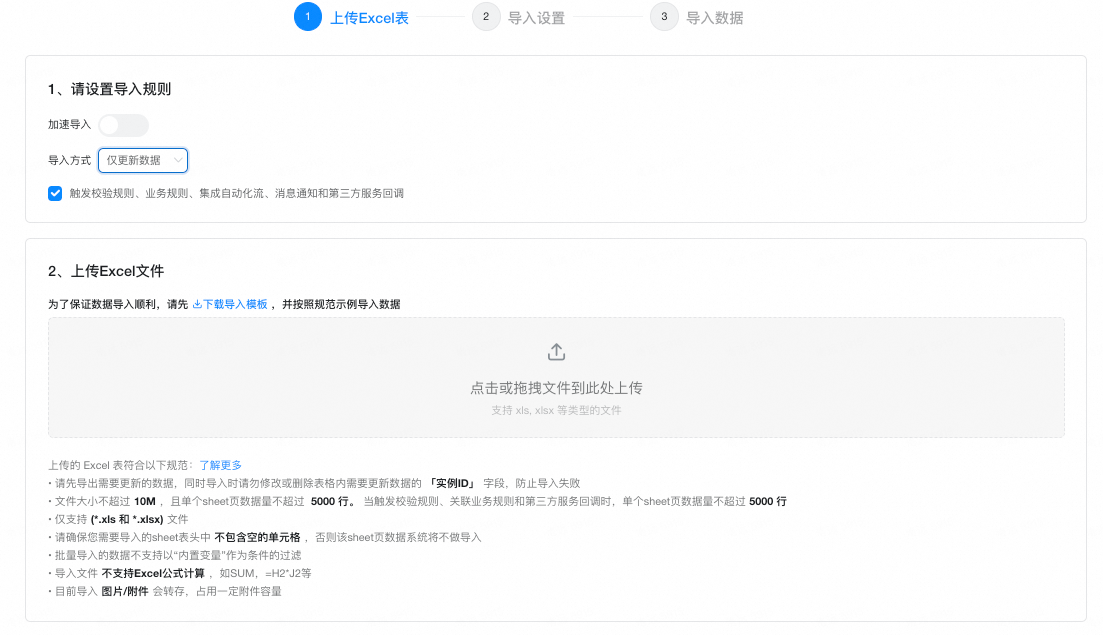Select the 上传Excel表 step label
The width and height of the screenshot is (1103, 635).
[x=369, y=18]
